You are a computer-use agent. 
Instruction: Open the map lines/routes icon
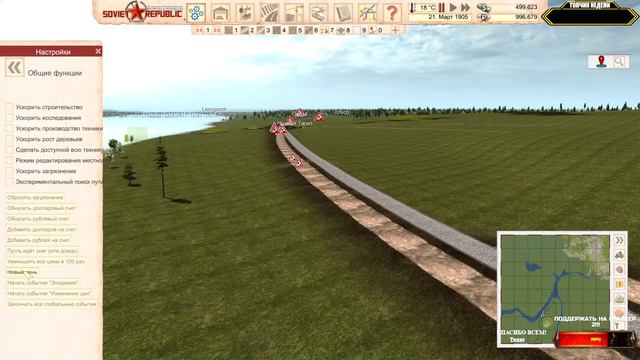[367, 13]
